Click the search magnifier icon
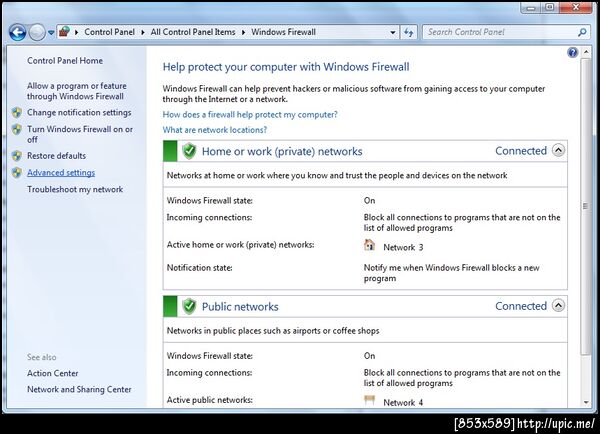The width and height of the screenshot is (600, 434). pyautogui.click(x=582, y=33)
